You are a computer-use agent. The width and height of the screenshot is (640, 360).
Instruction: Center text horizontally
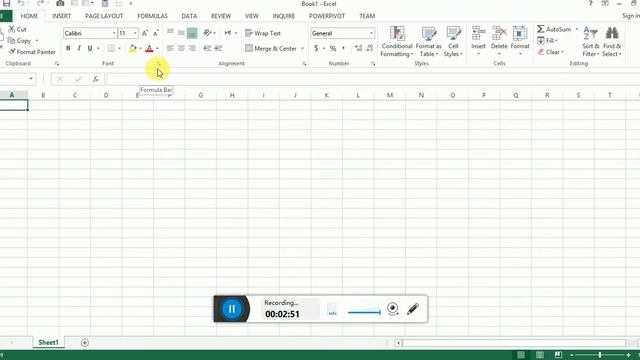pos(181,48)
